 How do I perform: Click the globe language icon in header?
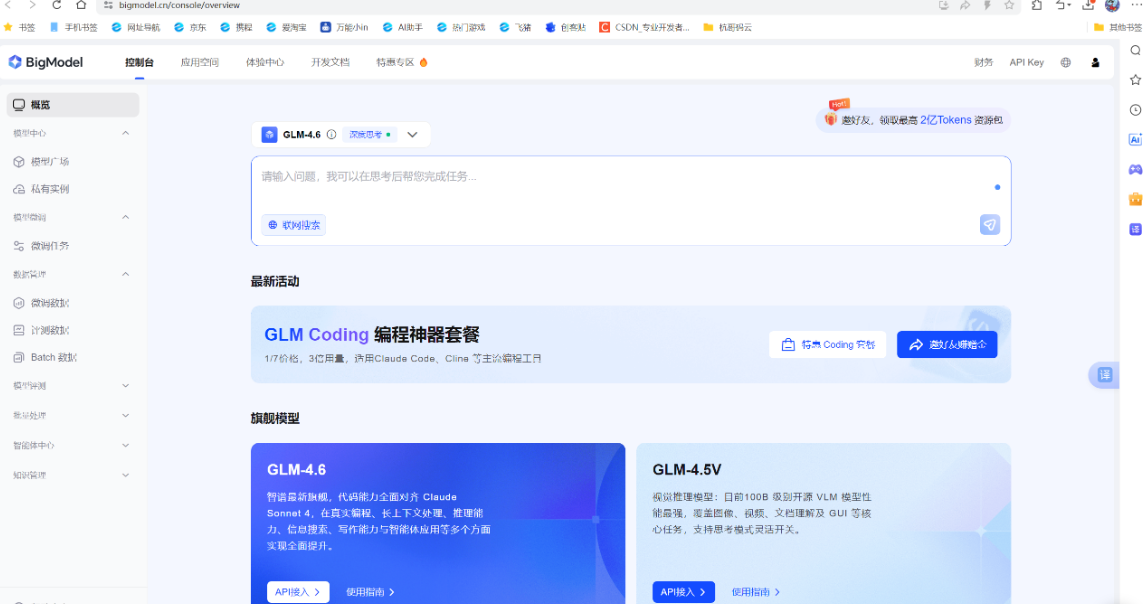pos(1065,62)
